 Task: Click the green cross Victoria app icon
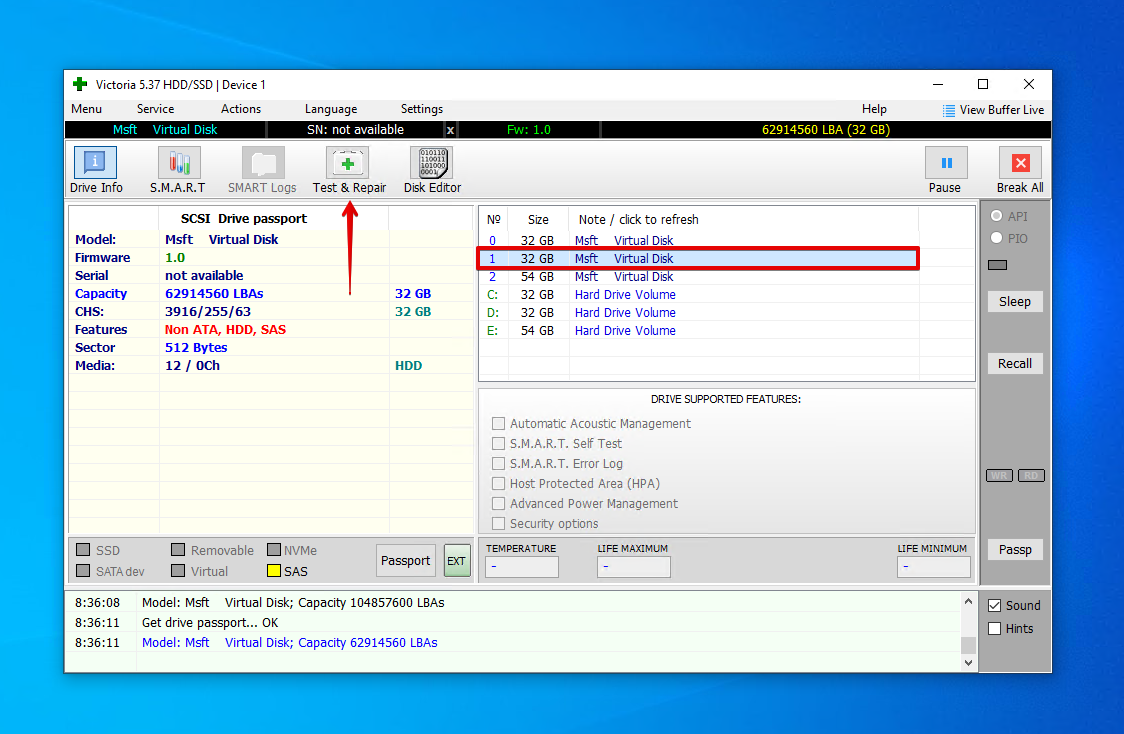(x=80, y=85)
